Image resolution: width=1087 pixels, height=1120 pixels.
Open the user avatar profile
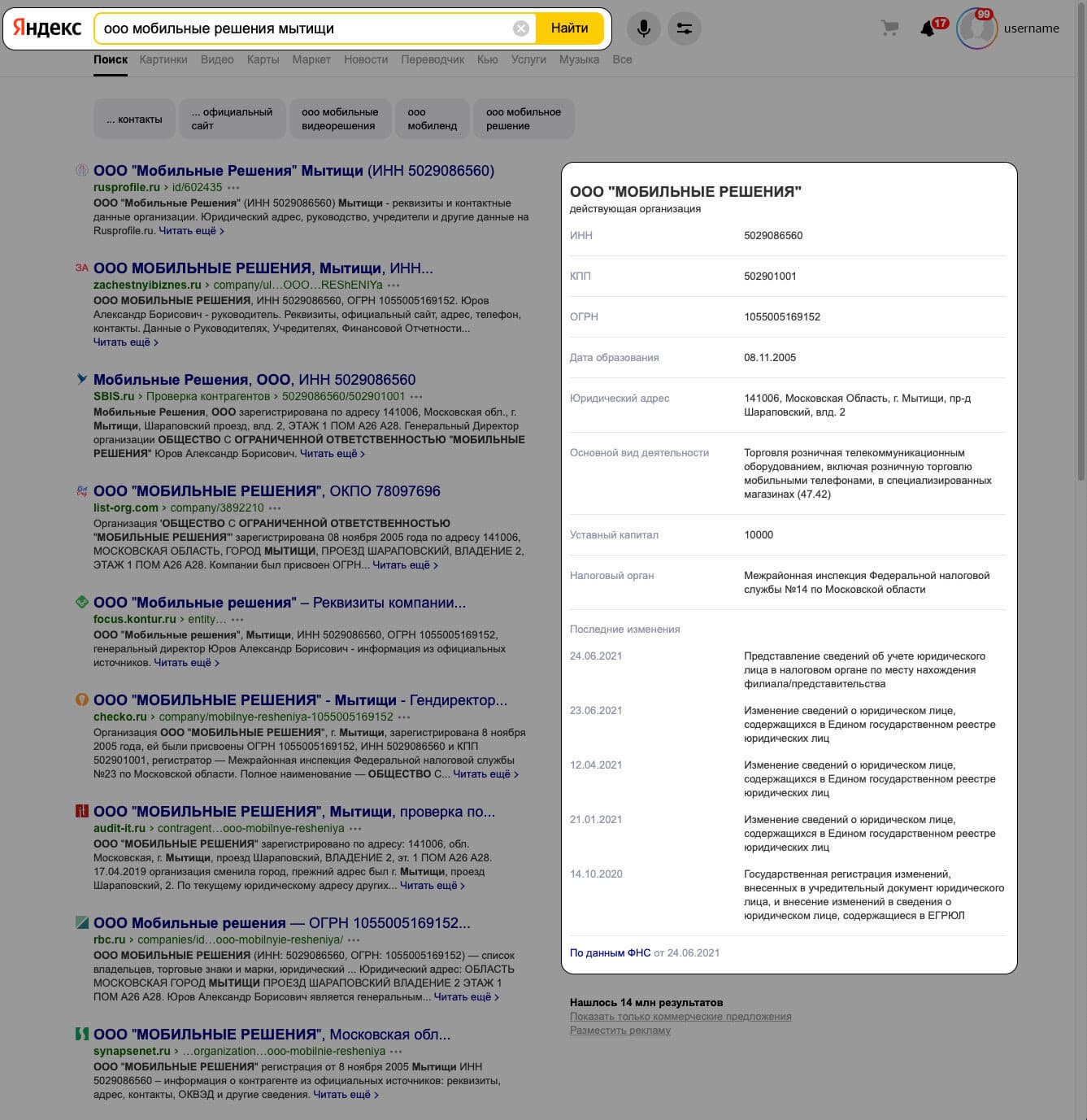[x=976, y=28]
